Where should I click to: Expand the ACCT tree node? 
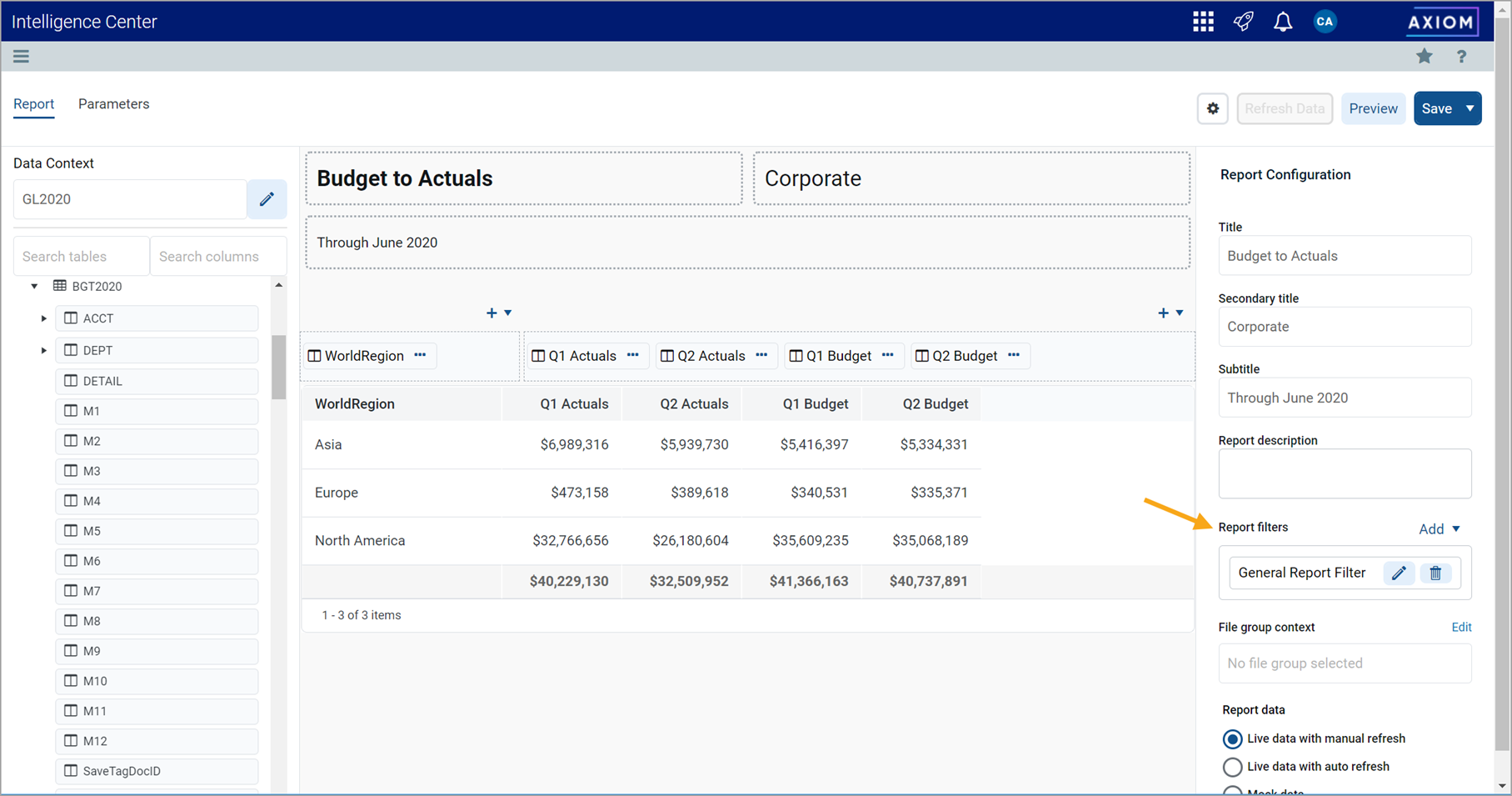pyautogui.click(x=44, y=318)
